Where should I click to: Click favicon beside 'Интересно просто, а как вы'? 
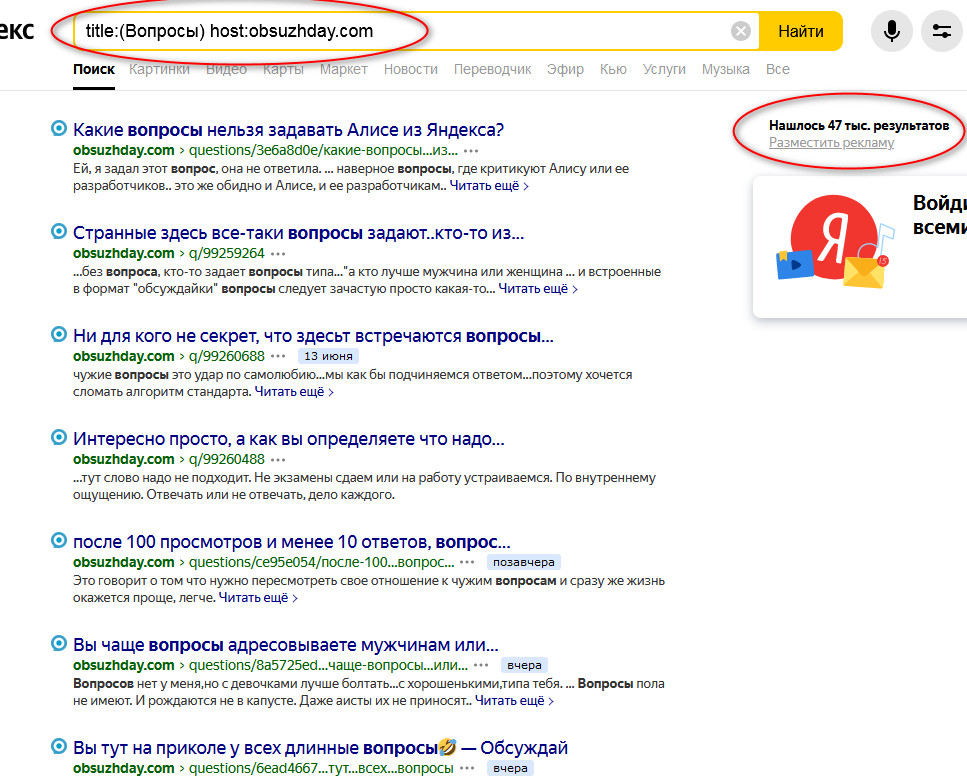coord(59,437)
